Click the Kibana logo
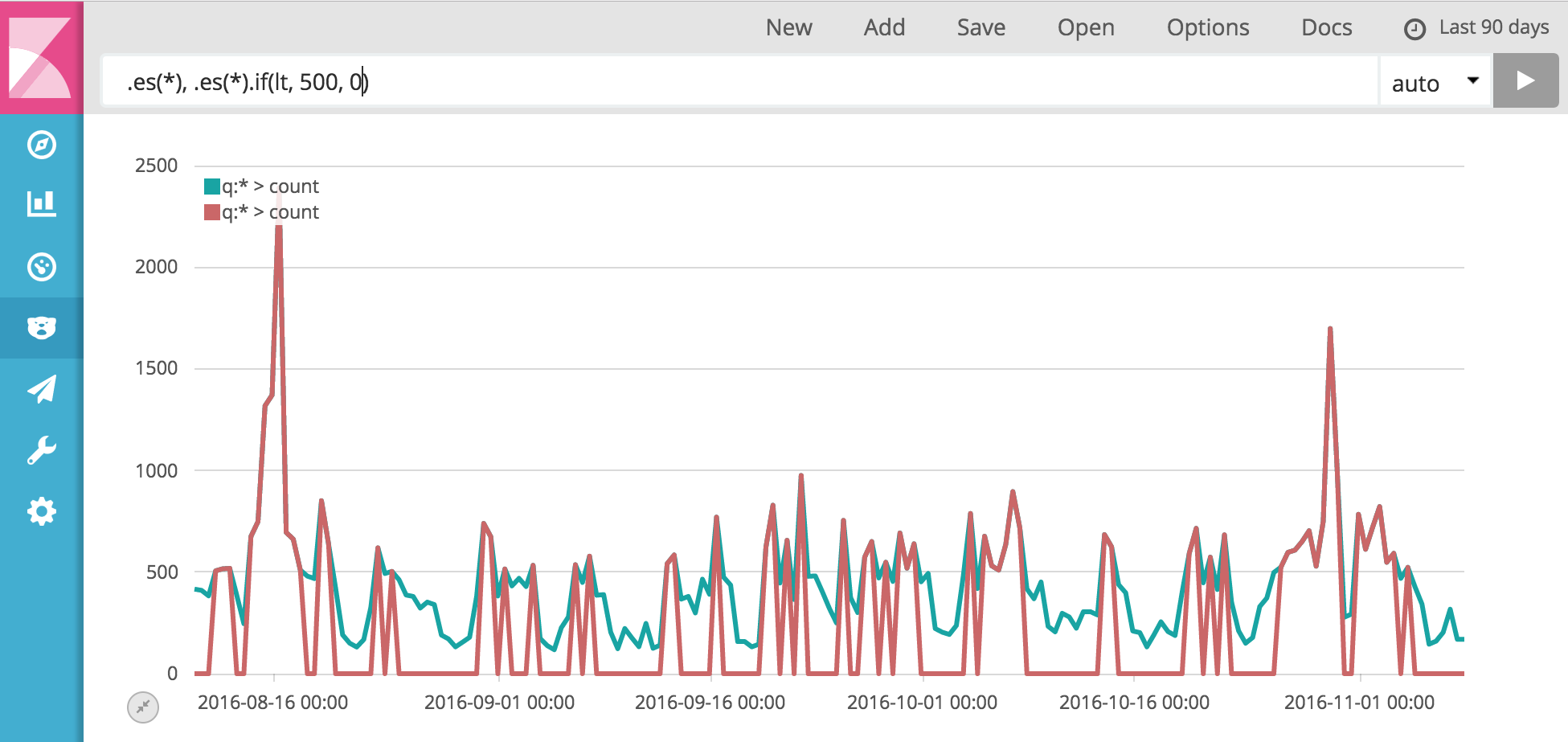 40,58
